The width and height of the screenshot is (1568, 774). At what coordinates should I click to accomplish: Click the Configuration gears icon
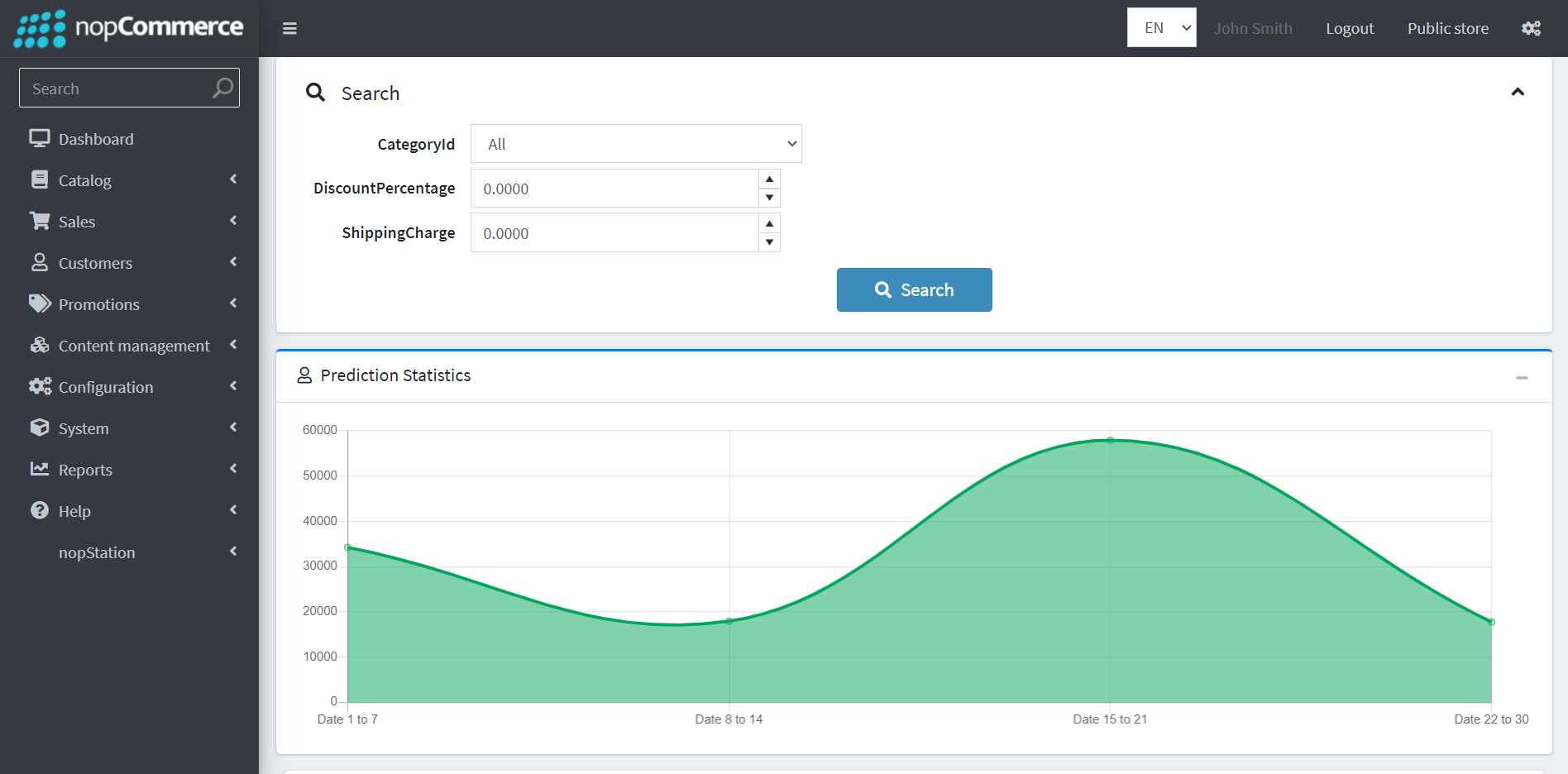click(x=39, y=386)
